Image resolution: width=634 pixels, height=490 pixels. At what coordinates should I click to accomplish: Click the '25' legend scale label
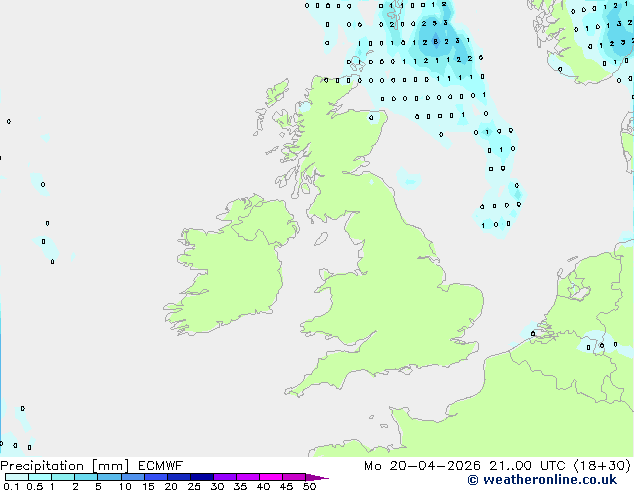(x=194, y=486)
